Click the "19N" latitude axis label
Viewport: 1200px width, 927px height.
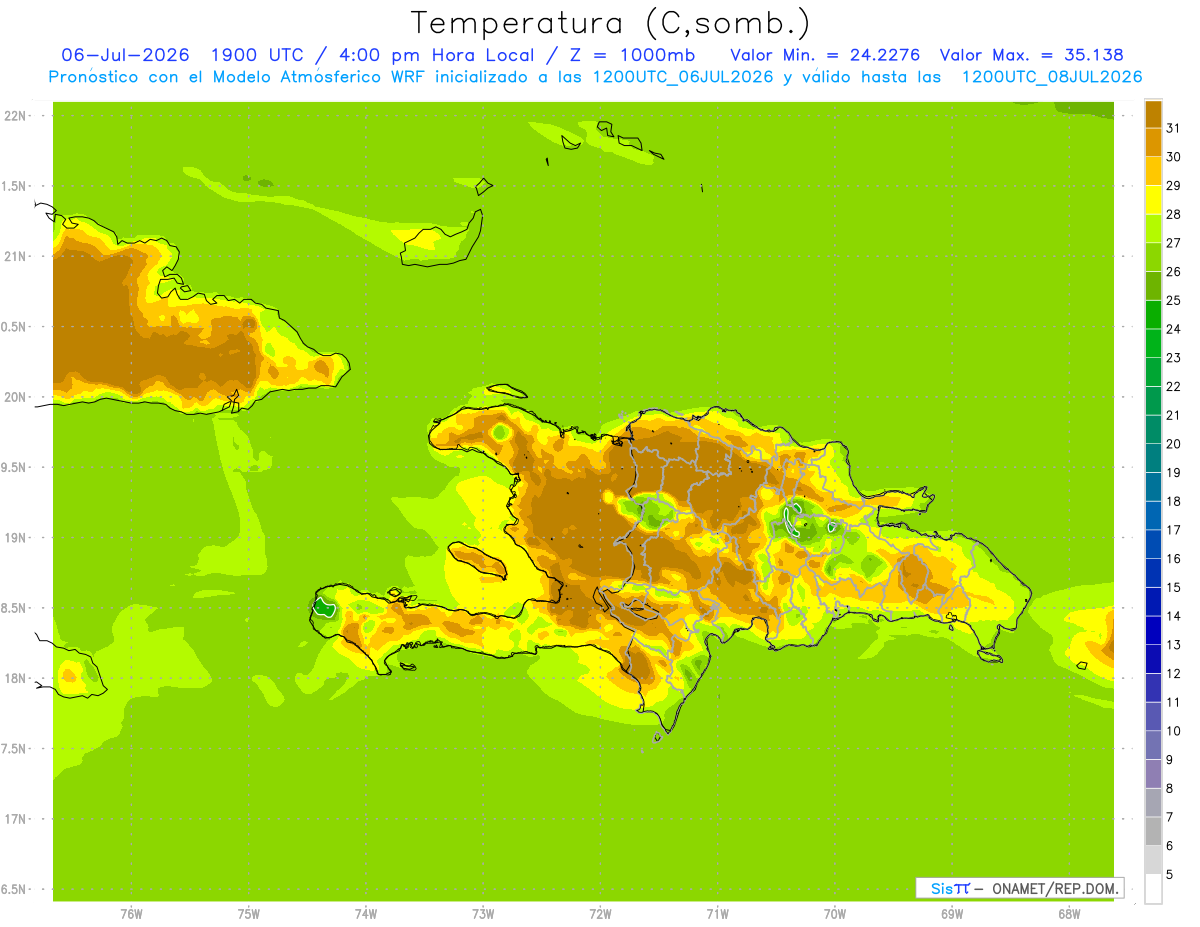tap(14, 538)
